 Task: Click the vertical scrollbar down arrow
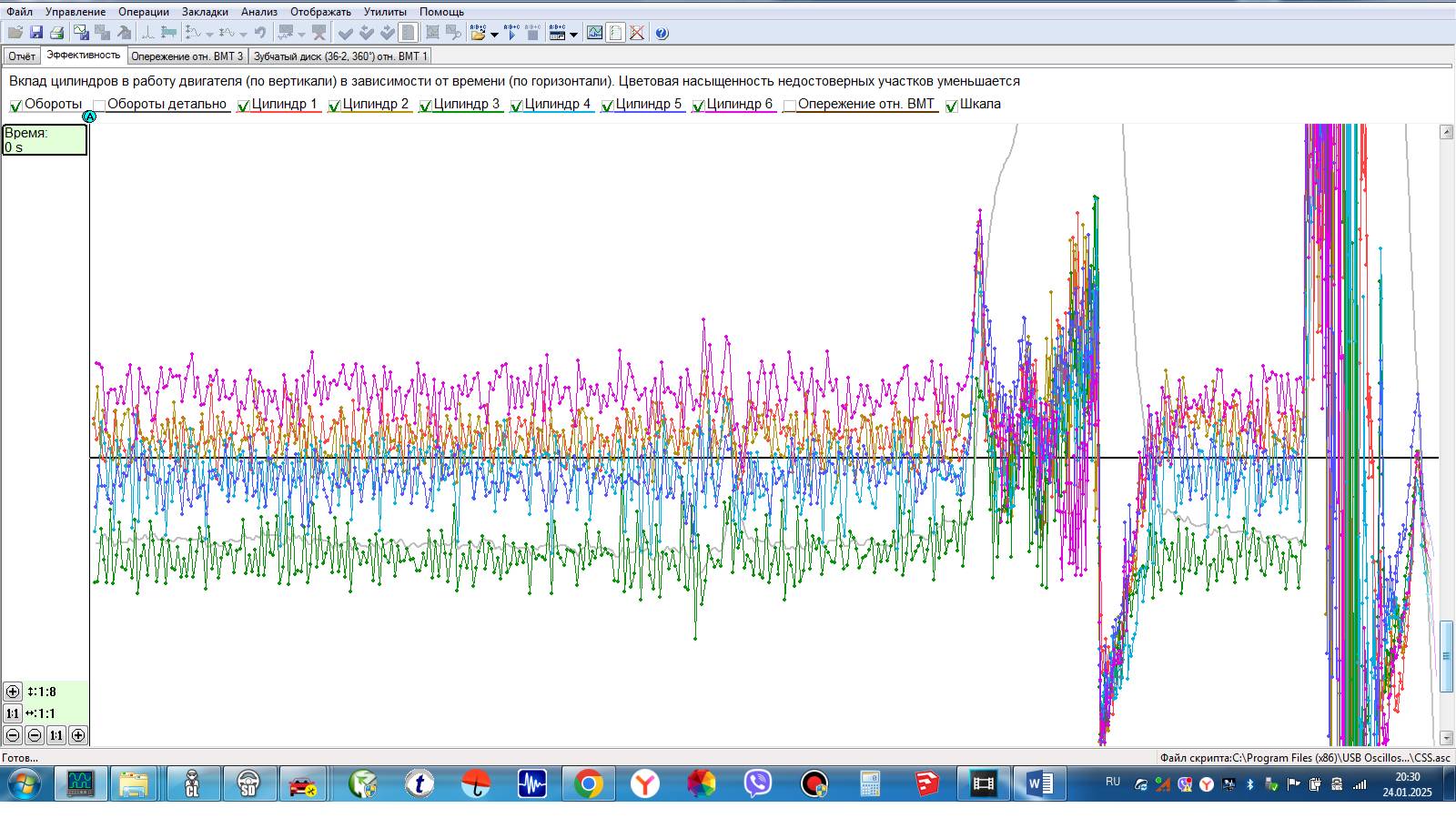(x=1446, y=738)
